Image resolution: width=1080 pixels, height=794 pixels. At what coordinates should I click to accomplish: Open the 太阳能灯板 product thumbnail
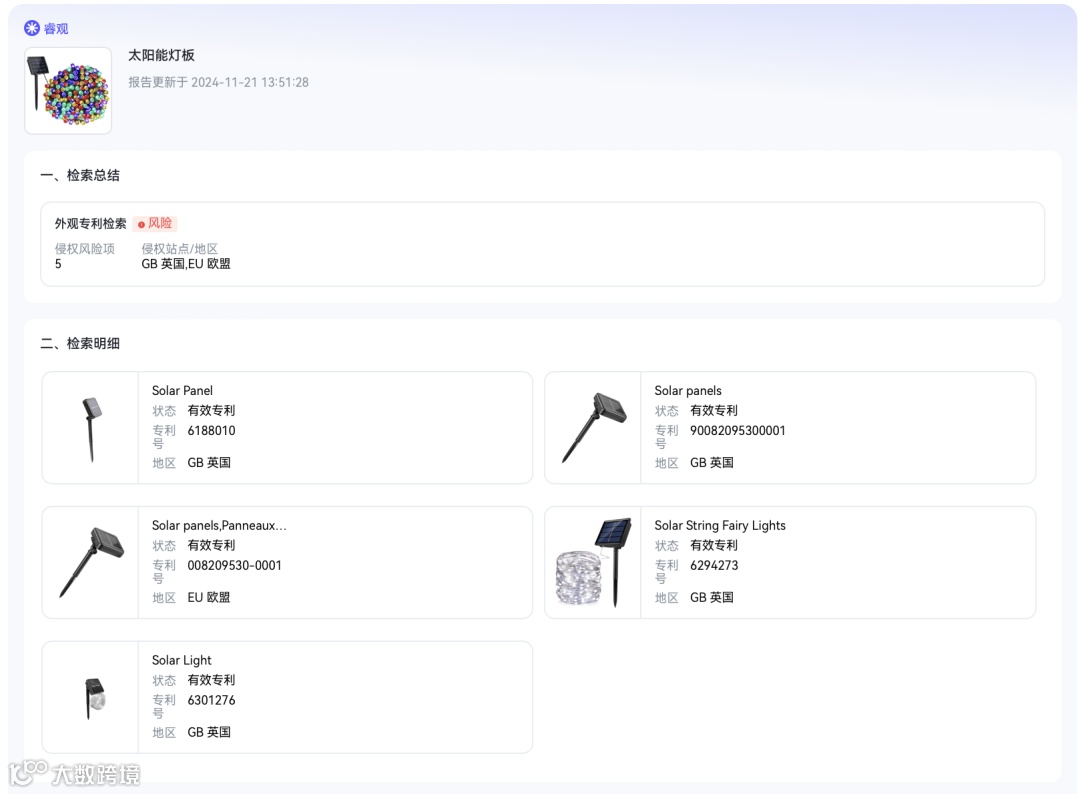tap(68, 90)
